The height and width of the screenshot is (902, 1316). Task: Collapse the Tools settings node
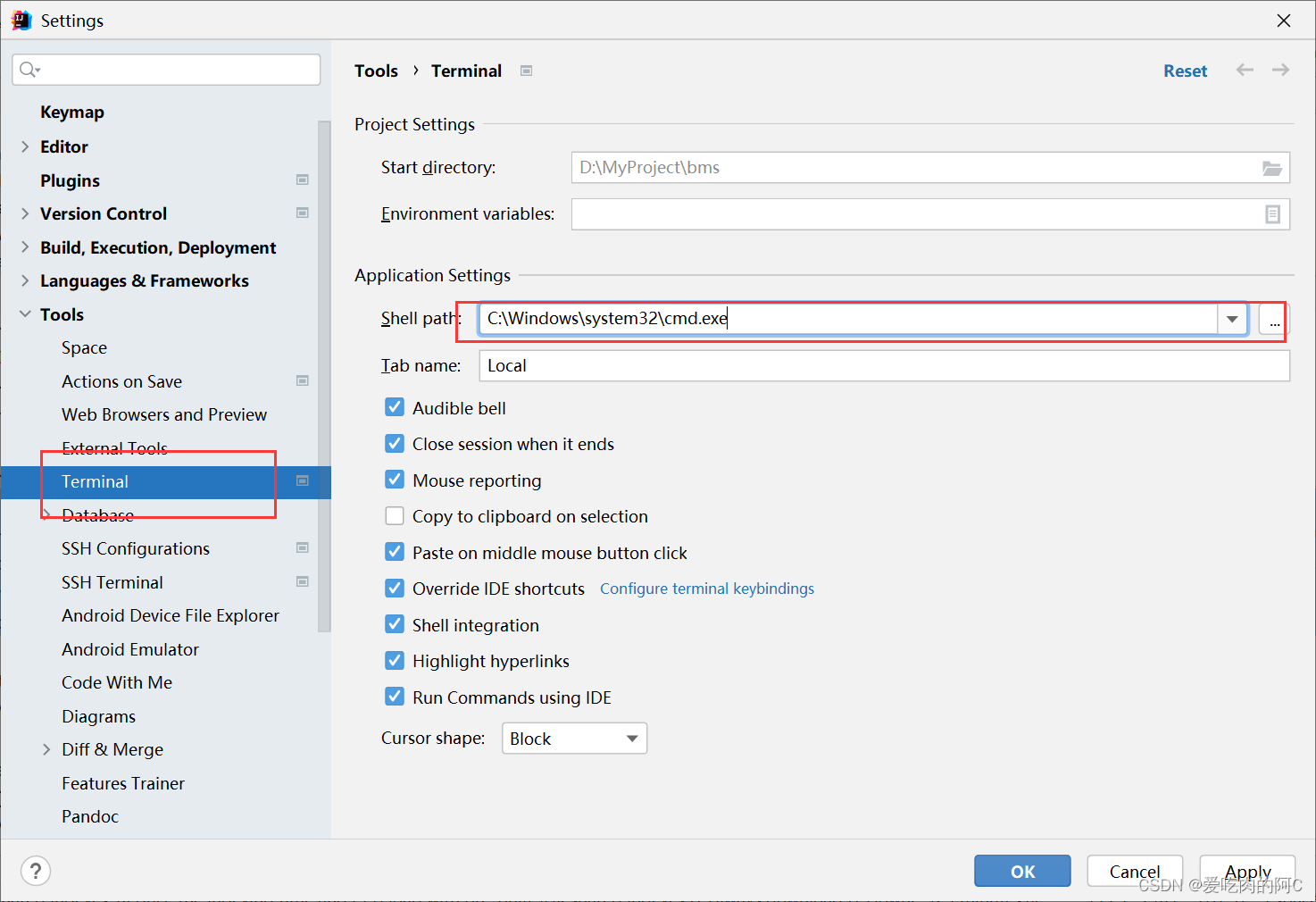click(x=25, y=314)
